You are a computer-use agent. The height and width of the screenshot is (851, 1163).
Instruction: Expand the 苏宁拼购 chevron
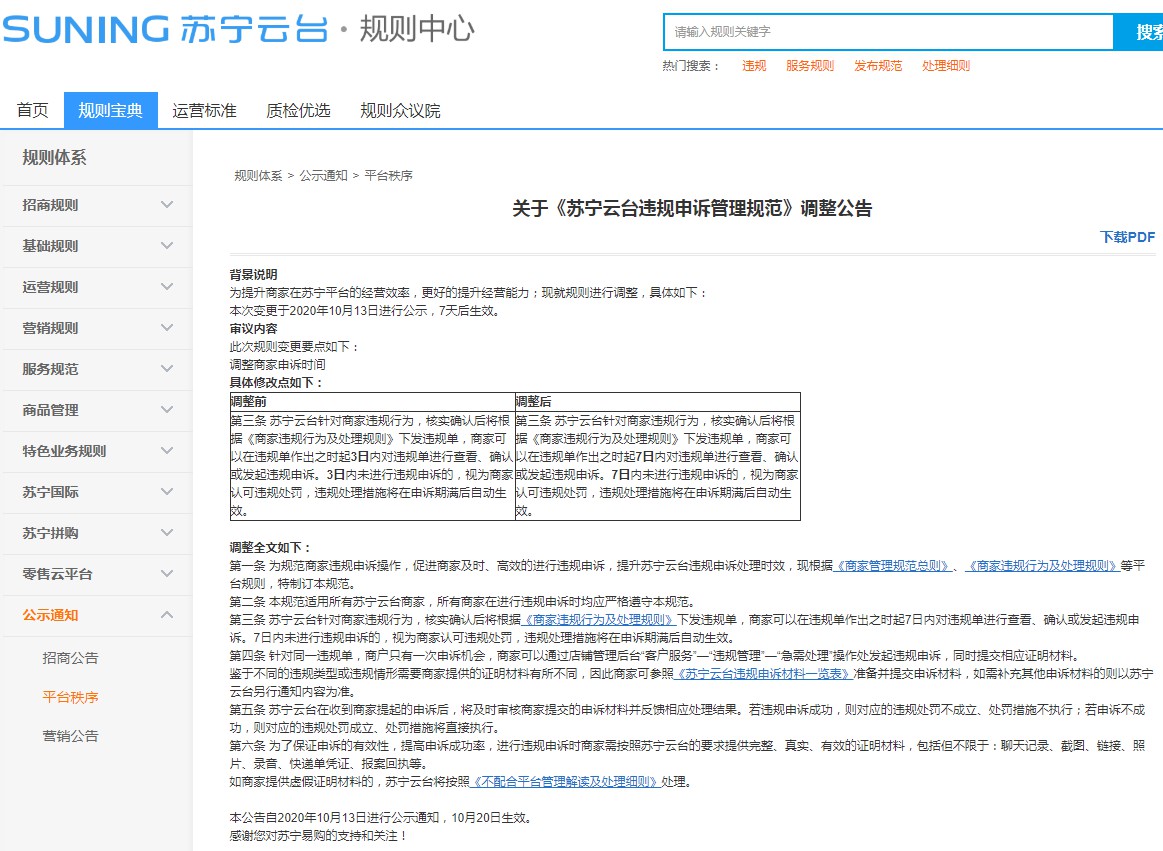(167, 533)
